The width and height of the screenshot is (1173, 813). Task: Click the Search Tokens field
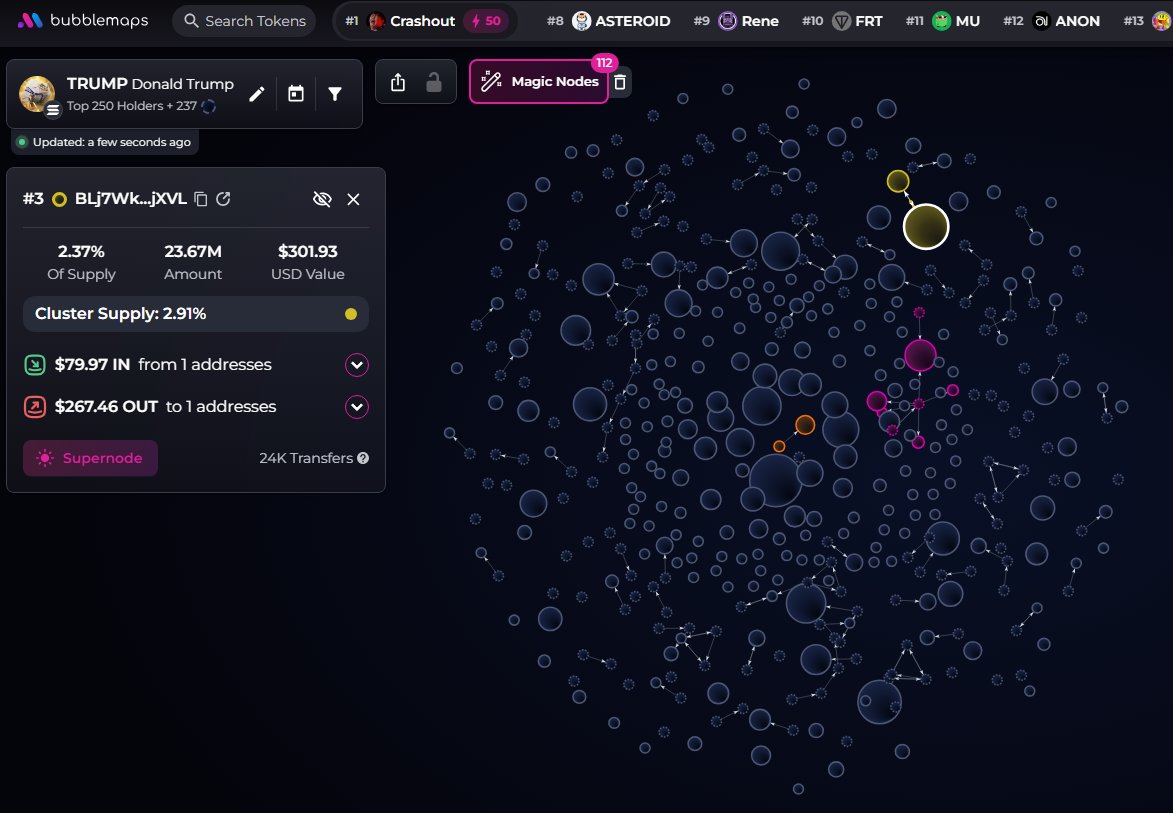click(x=243, y=21)
